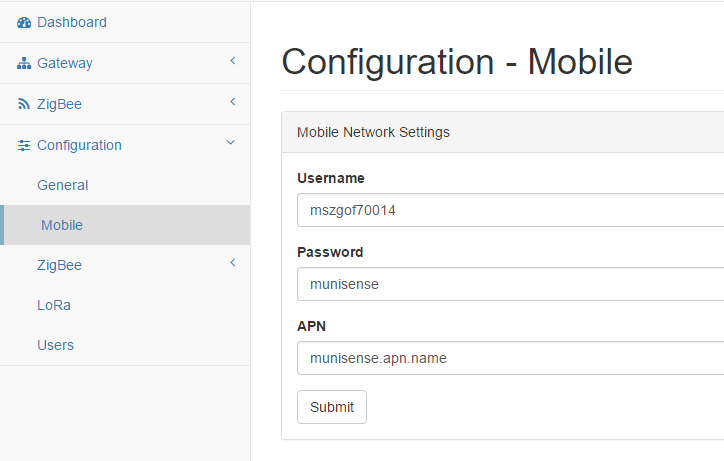Expand the ZigBee submenu under Configuration
The width and height of the screenshot is (724, 461).
(x=232, y=264)
